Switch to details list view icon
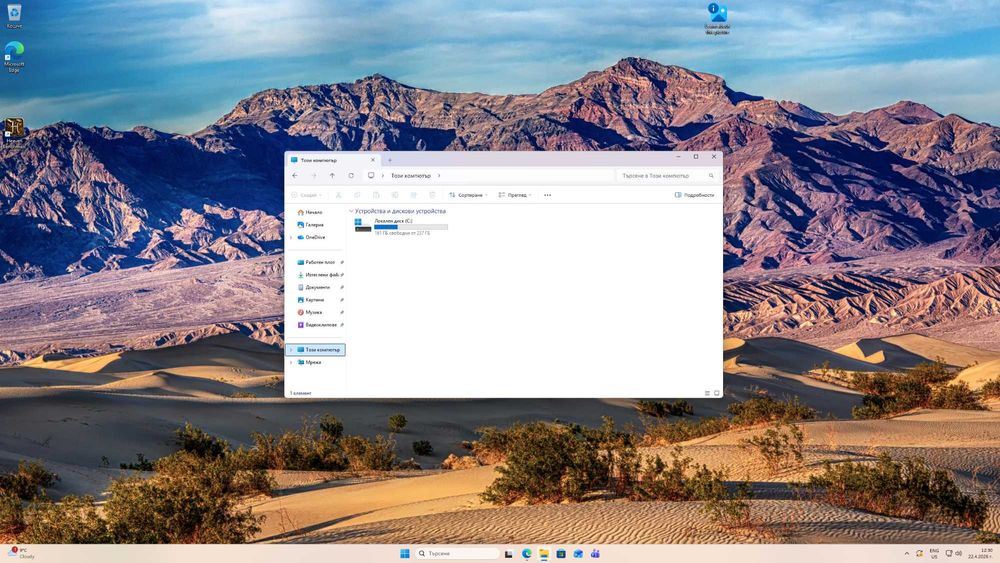 (x=707, y=393)
